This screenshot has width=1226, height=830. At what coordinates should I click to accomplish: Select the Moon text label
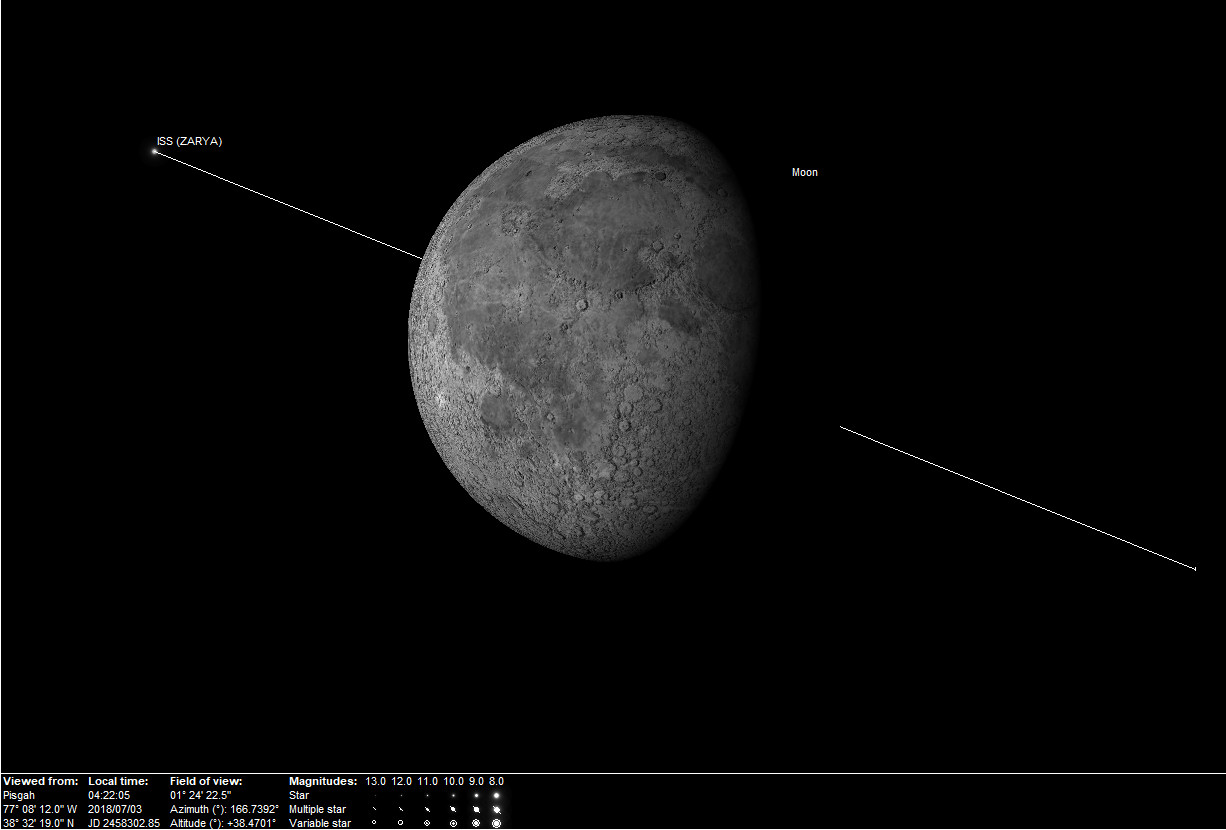coord(804,173)
